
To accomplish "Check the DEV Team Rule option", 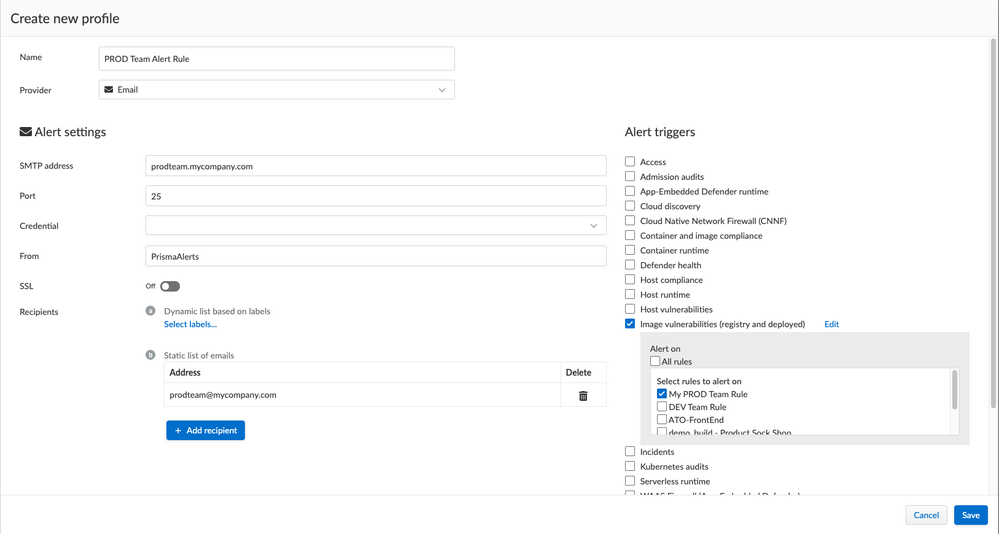I will 662,407.
